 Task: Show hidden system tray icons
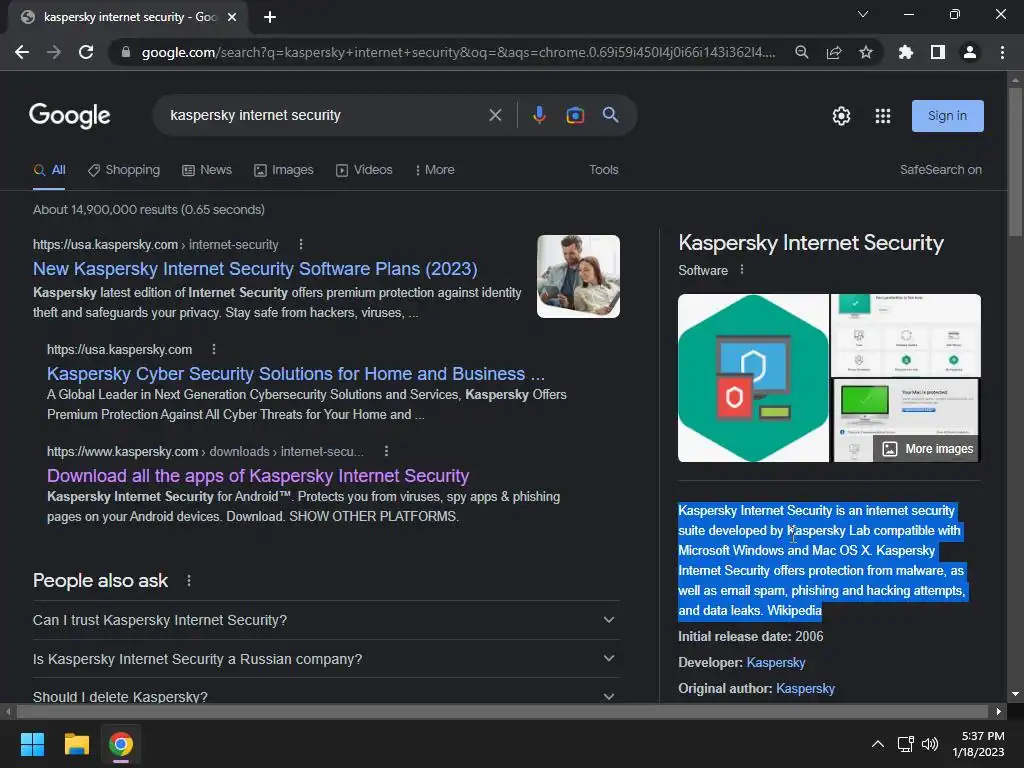tap(878, 744)
